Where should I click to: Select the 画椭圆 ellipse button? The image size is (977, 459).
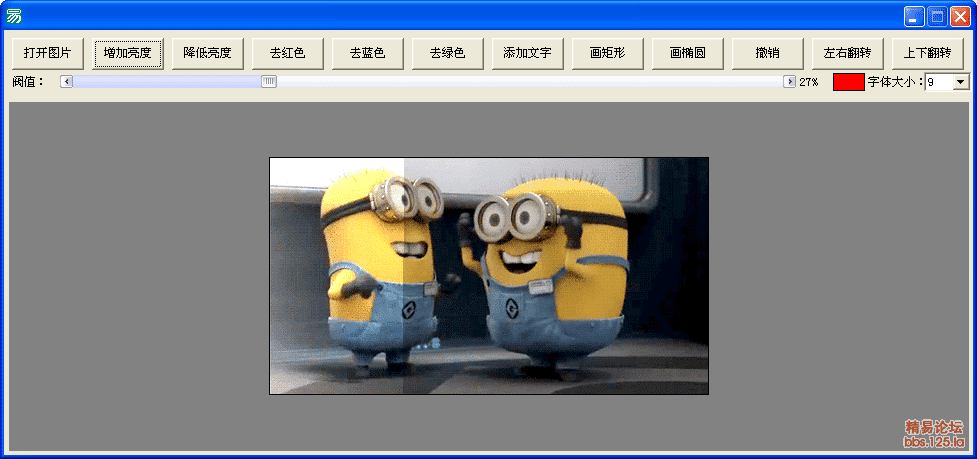pyautogui.click(x=687, y=53)
